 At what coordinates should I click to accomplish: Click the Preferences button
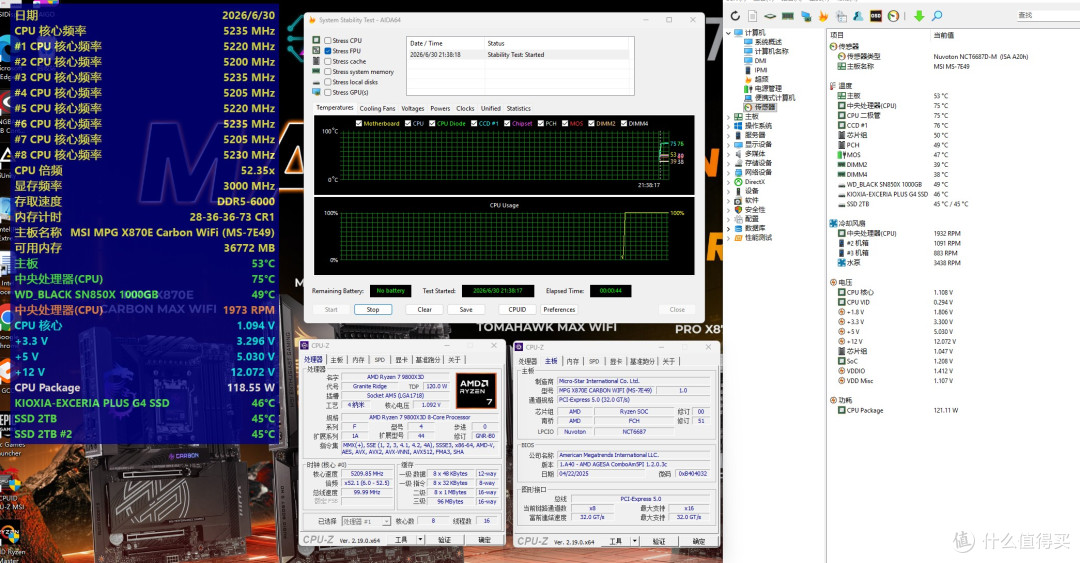tap(559, 309)
